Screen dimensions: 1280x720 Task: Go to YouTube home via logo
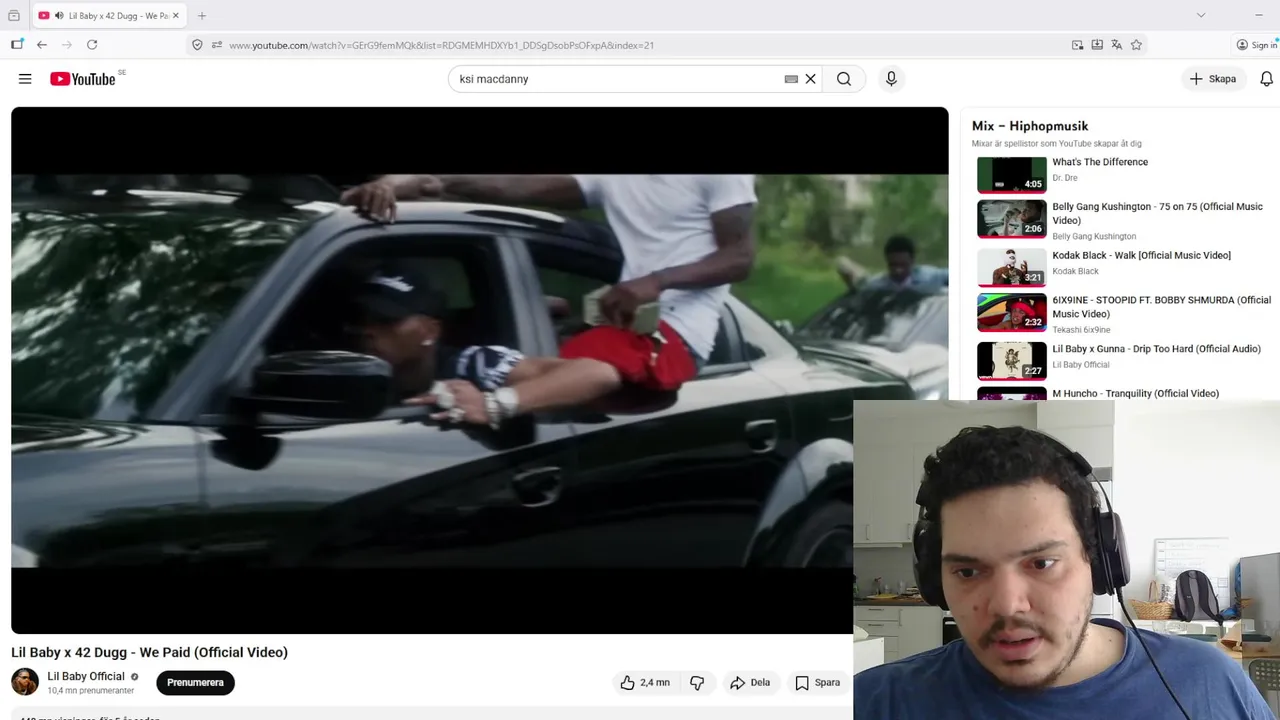83,79
